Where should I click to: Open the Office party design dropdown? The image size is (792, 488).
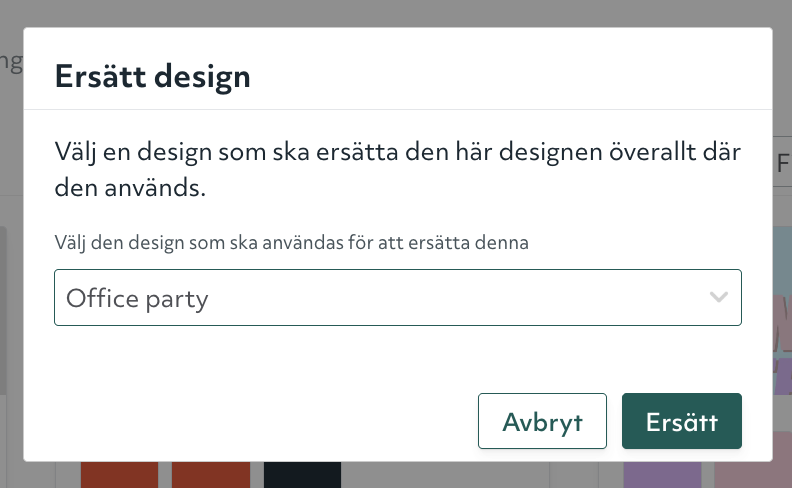tap(397, 297)
